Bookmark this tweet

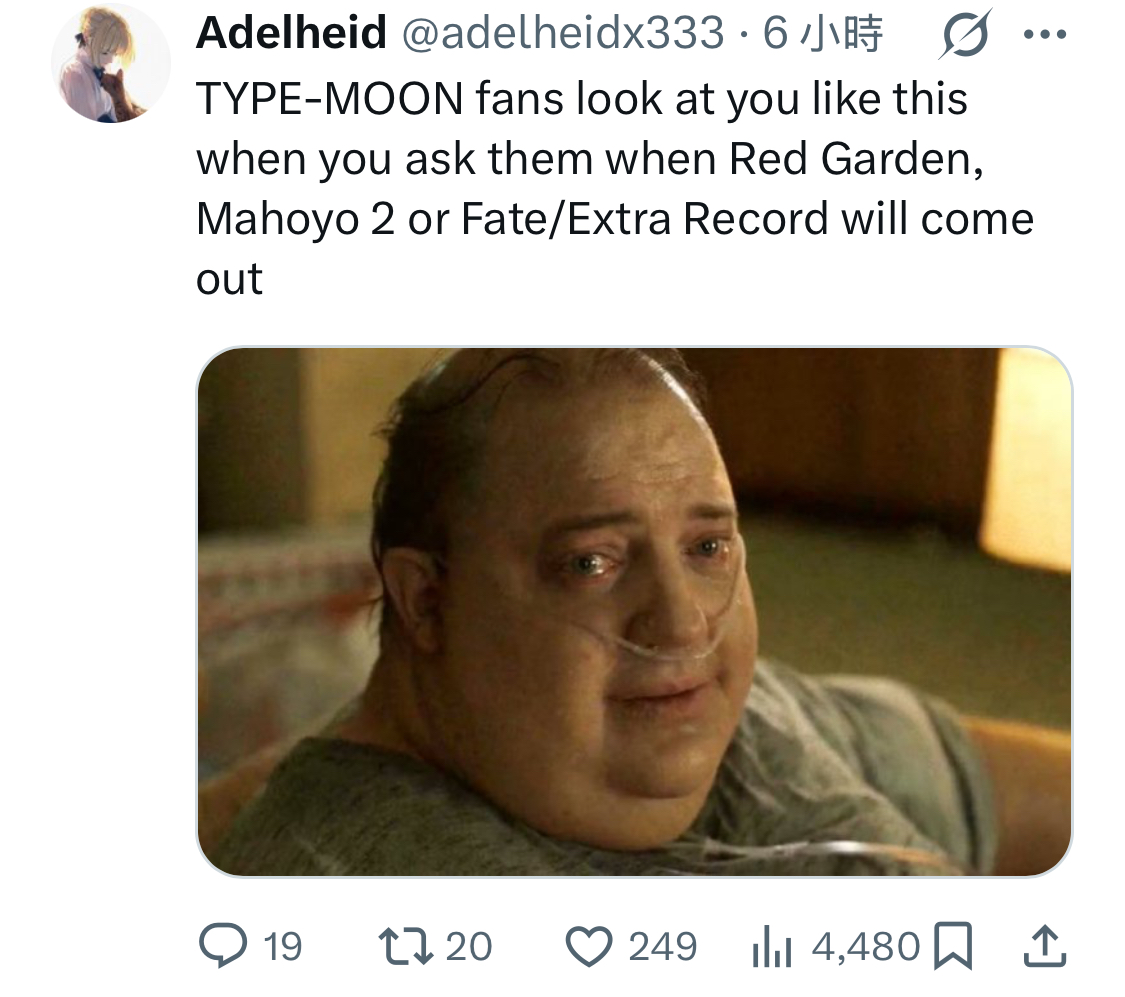954,946
